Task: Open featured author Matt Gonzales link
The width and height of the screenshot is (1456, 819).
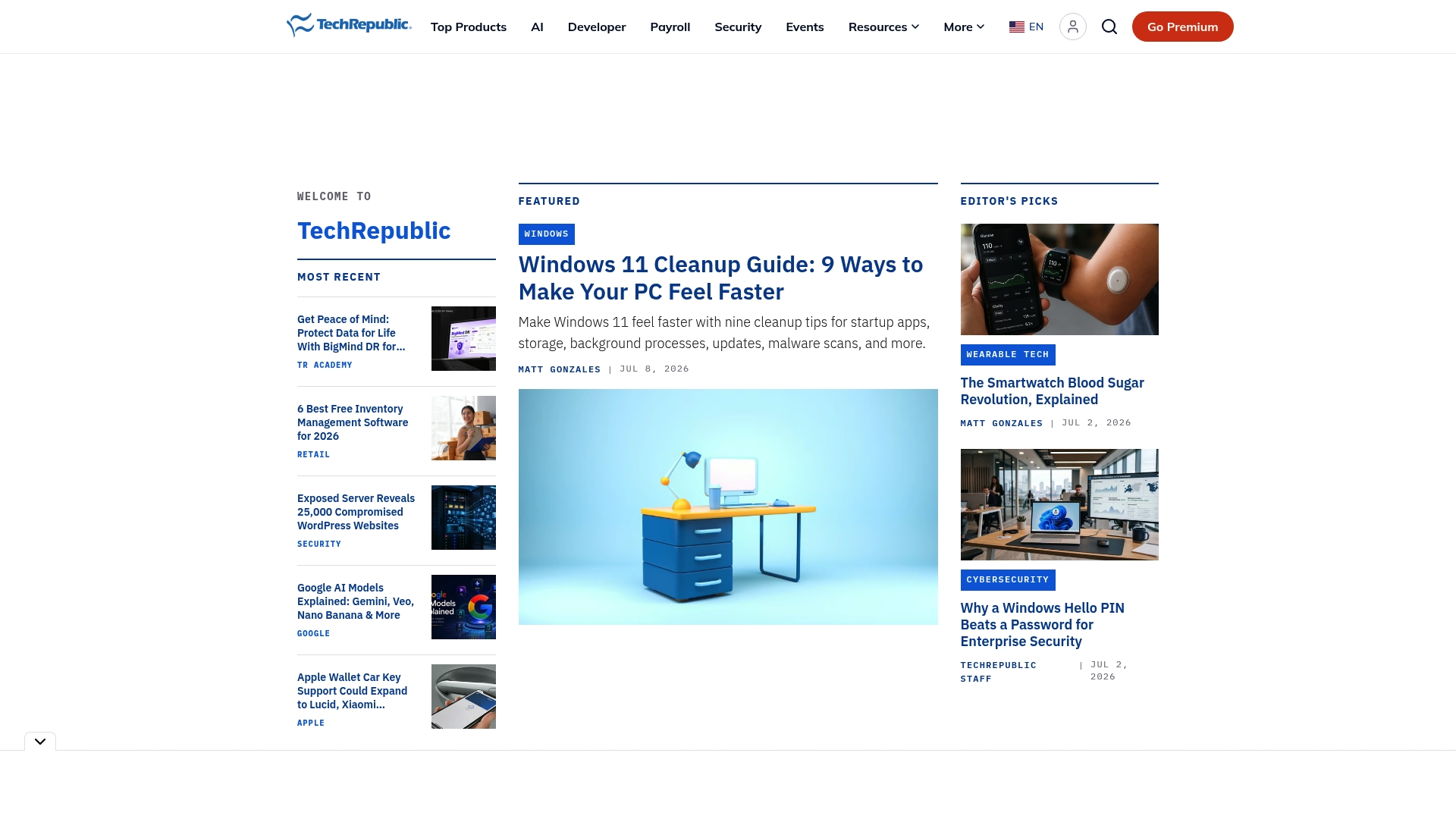Action: [x=559, y=369]
